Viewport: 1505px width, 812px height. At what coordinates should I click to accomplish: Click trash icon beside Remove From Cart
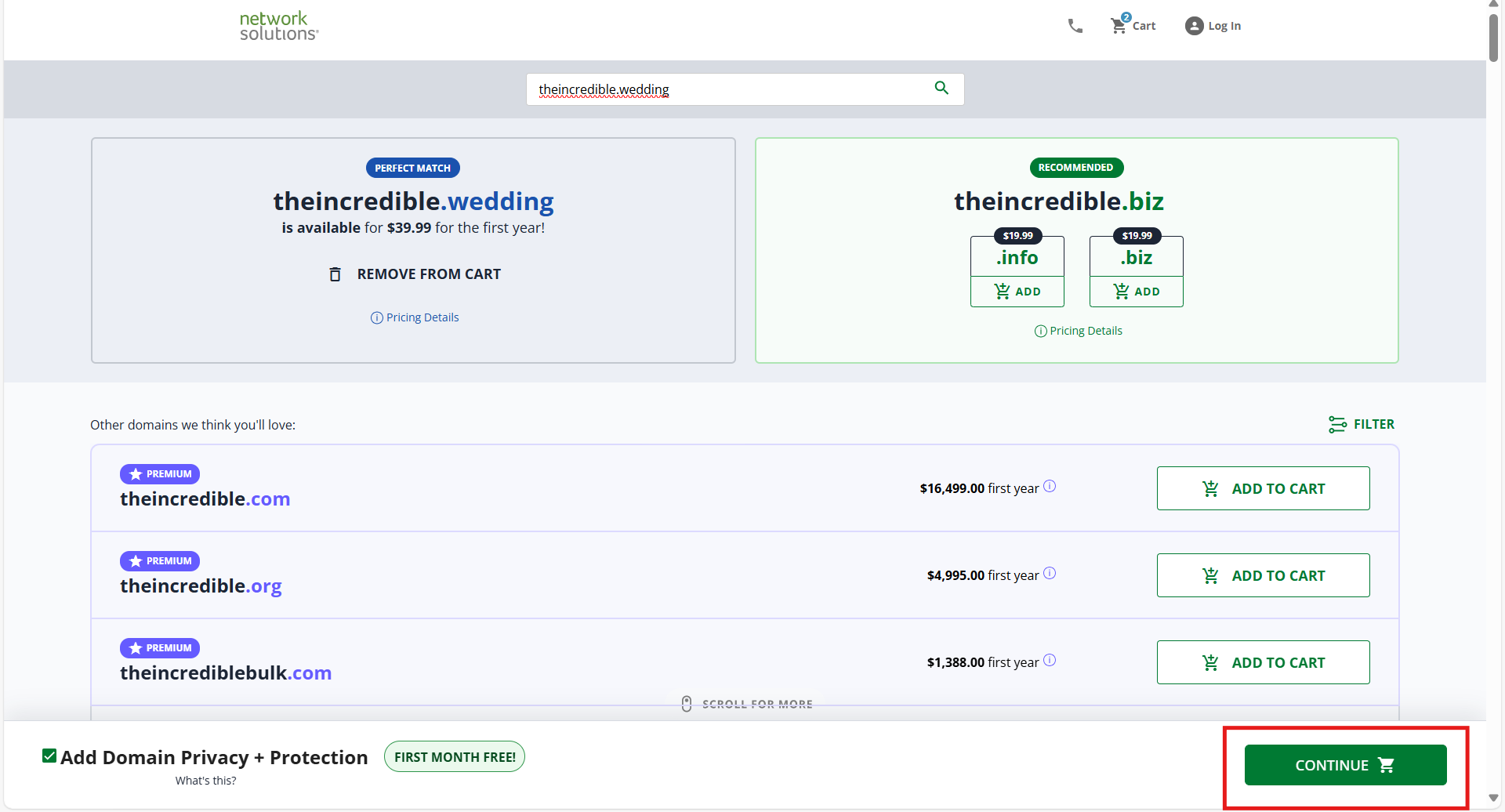[335, 274]
